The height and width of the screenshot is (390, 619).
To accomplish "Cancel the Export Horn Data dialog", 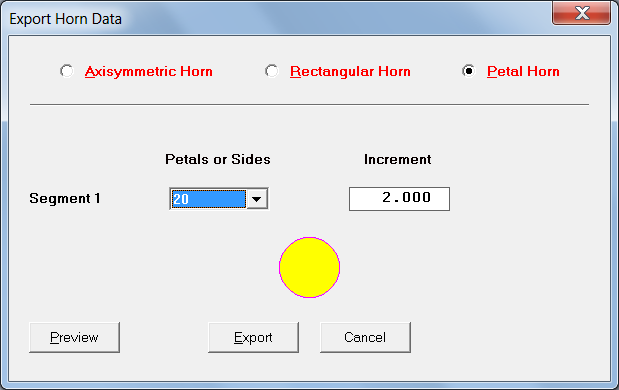I will click(365, 338).
